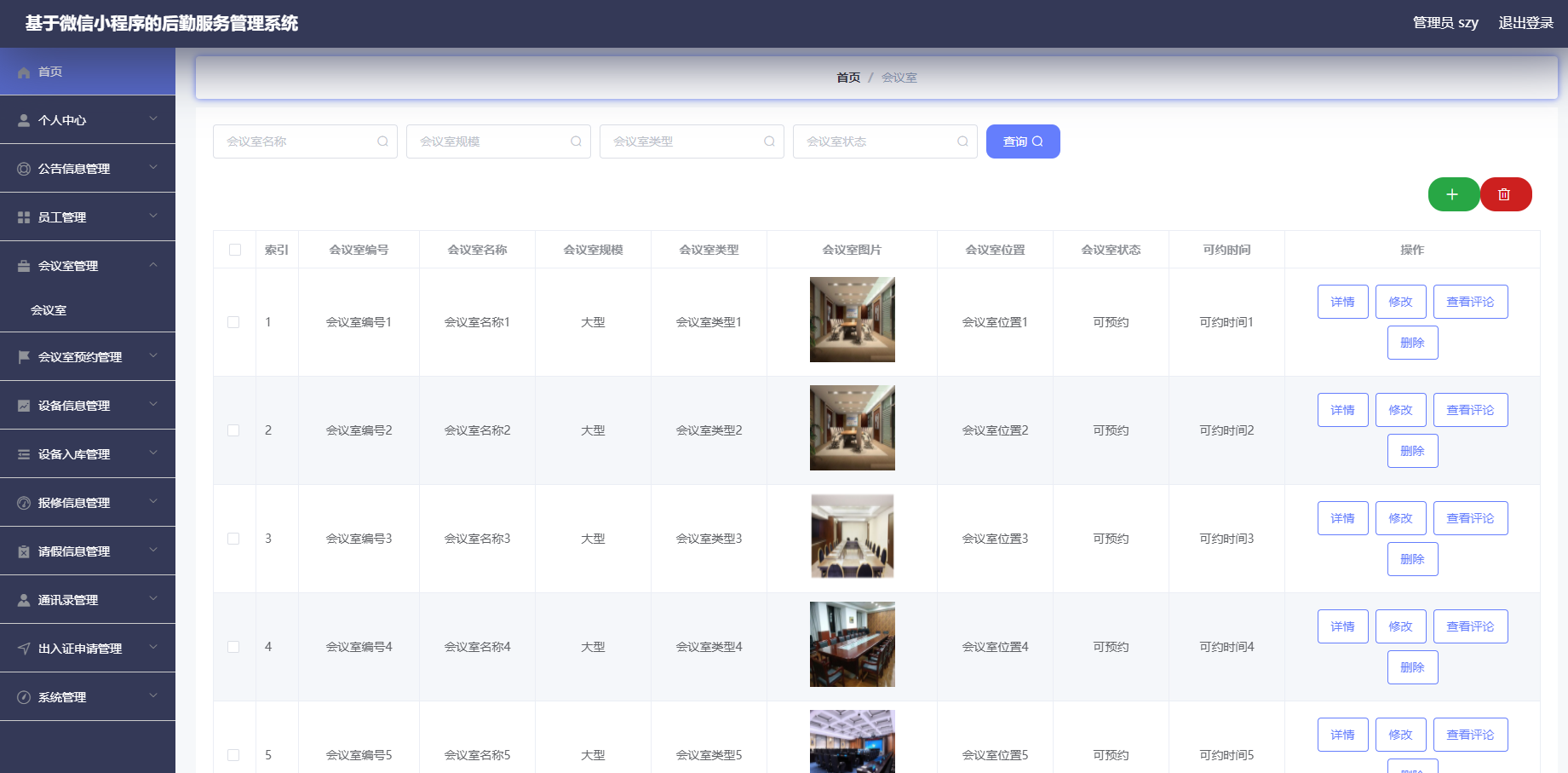Open the 通讯录管理 menu label
The image size is (1568, 773).
click(68, 600)
